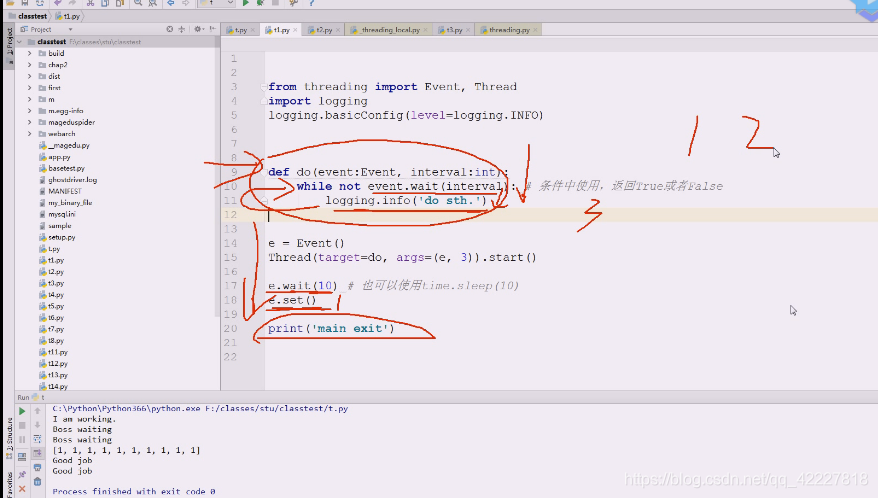Expand the m.egg-info folder
The image size is (878, 498).
(x=30, y=111)
